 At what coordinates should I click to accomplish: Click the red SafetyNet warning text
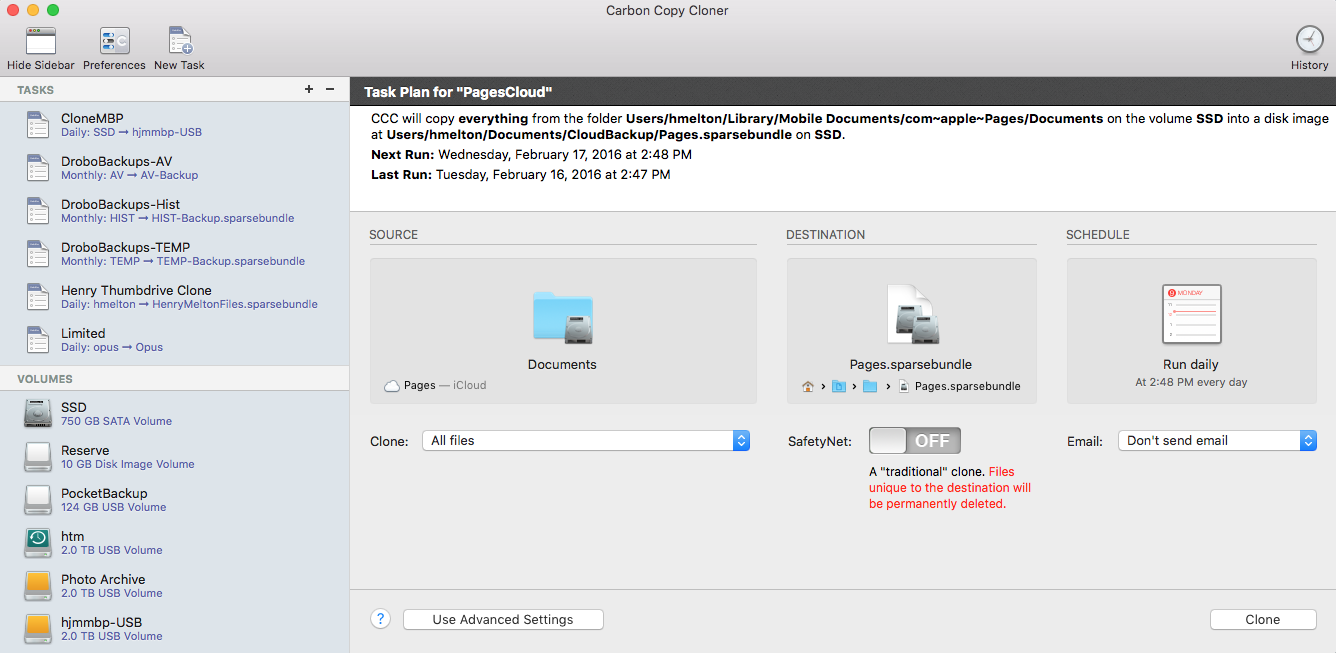click(x=950, y=488)
